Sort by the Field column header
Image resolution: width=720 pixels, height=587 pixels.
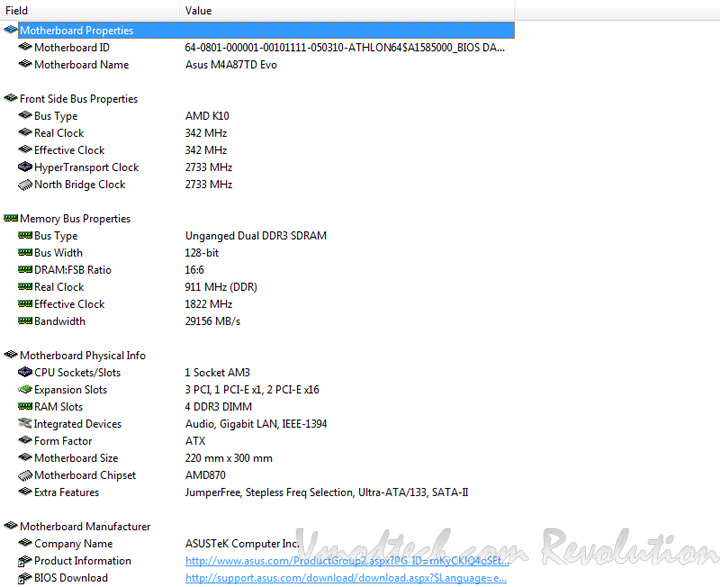(90, 10)
